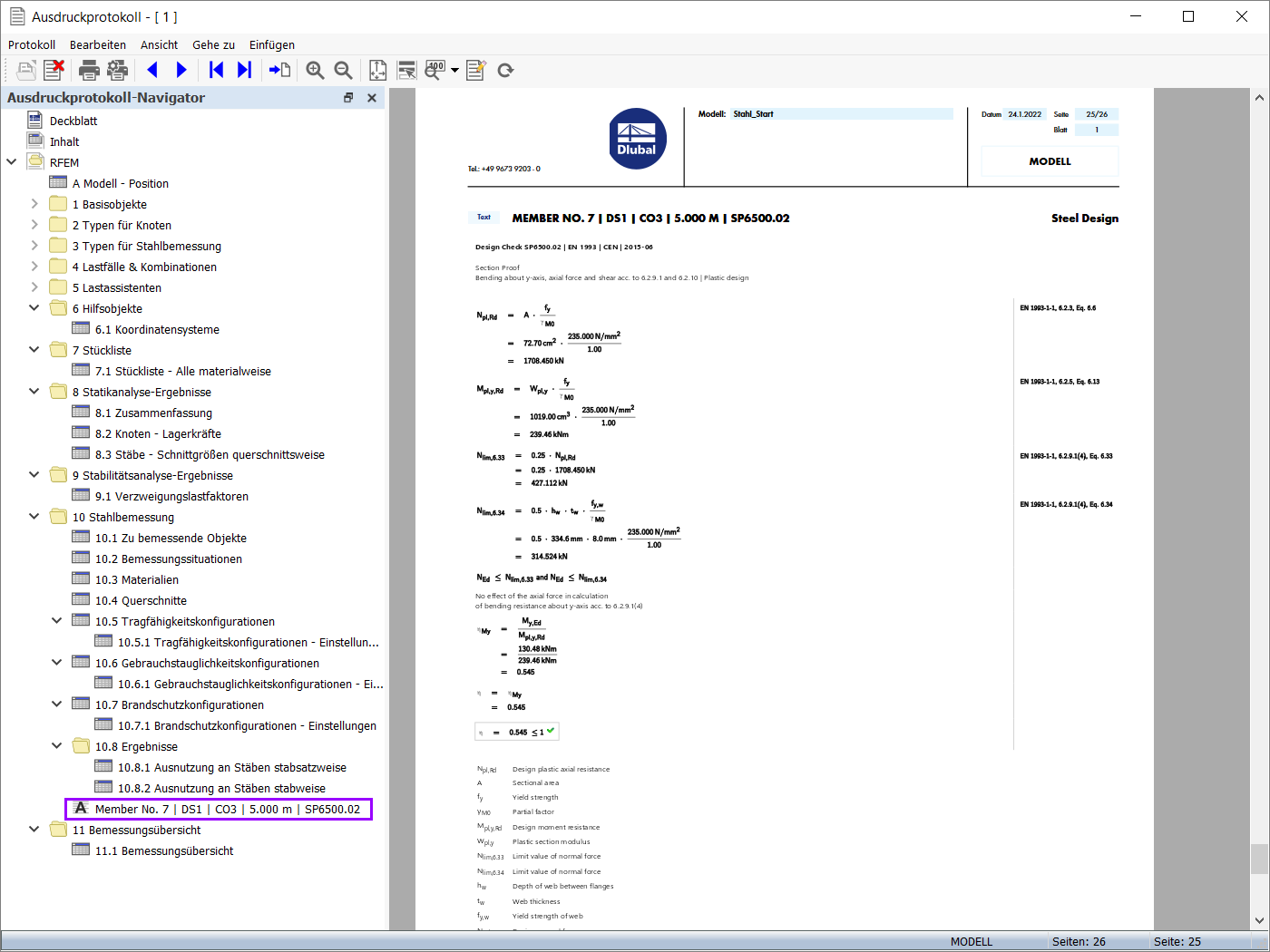
Task: Collapse the 8 Statikanalyse-Ergebnisse section
Action: tap(34, 391)
